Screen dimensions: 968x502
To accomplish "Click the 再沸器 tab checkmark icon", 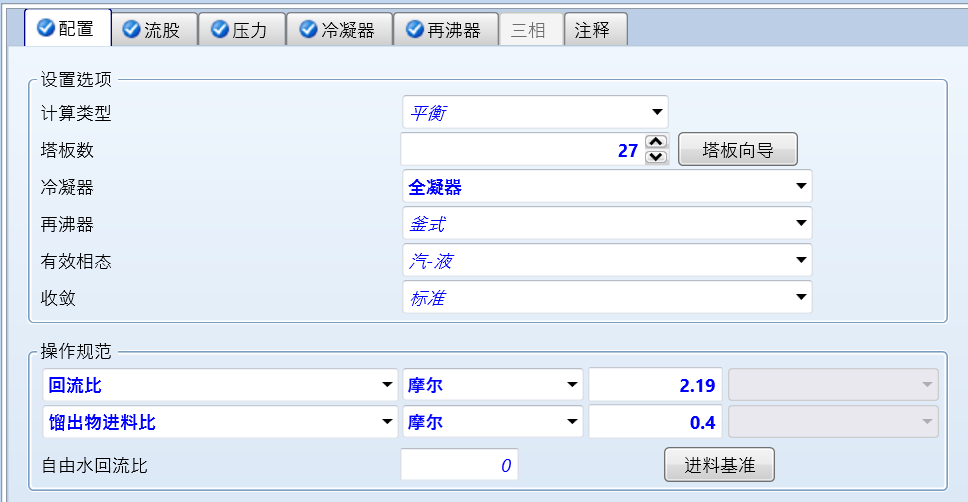I will 413,30.
